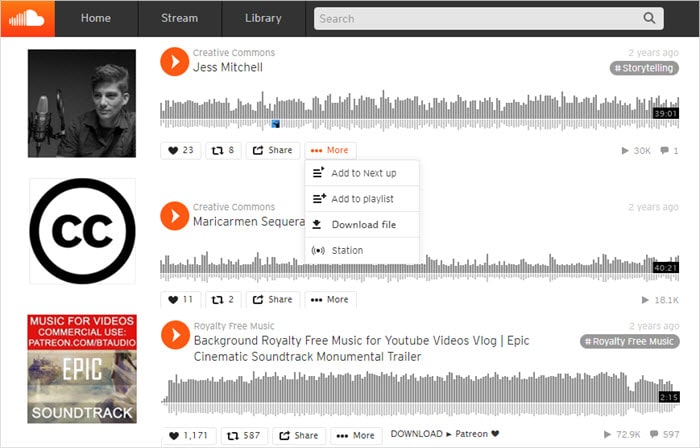Screen dimensions: 700x448
Task: Open the Royalty Free Music uploader
Action: (234, 326)
